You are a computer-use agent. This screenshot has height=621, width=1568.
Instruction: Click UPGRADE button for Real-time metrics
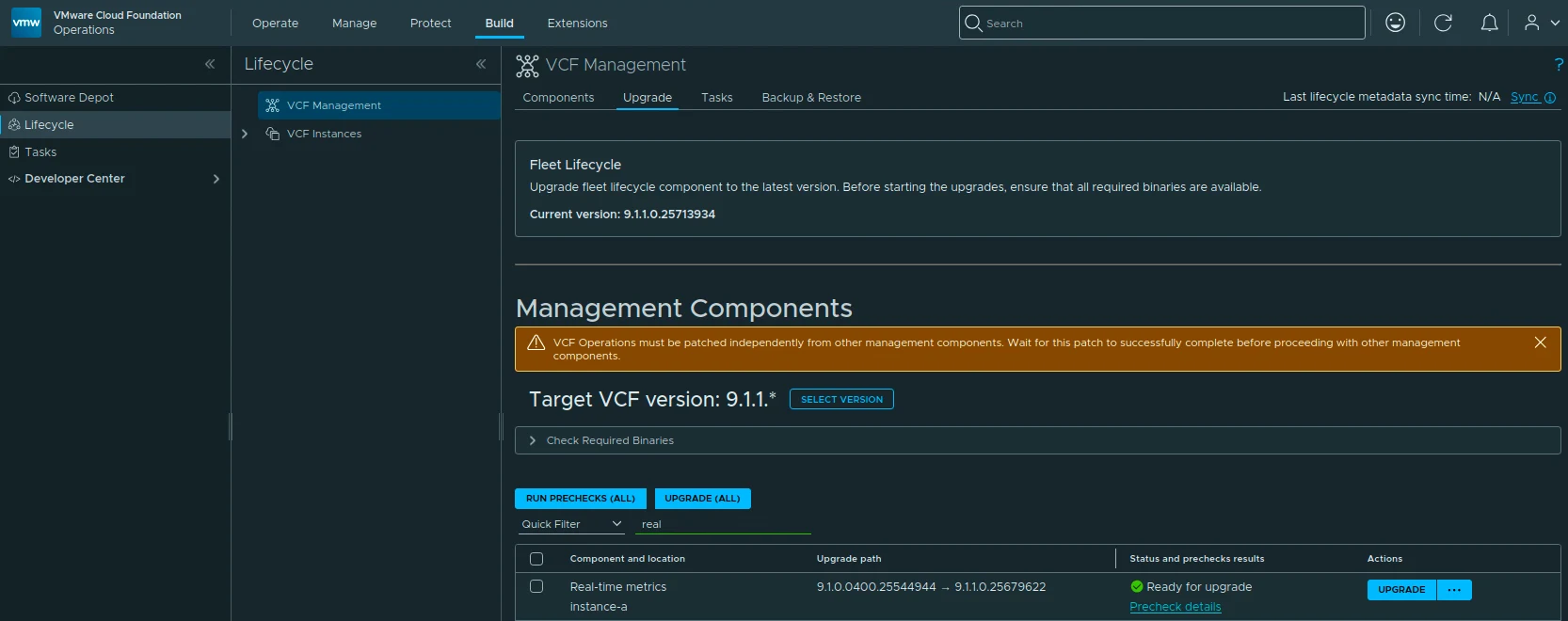[1401, 590]
